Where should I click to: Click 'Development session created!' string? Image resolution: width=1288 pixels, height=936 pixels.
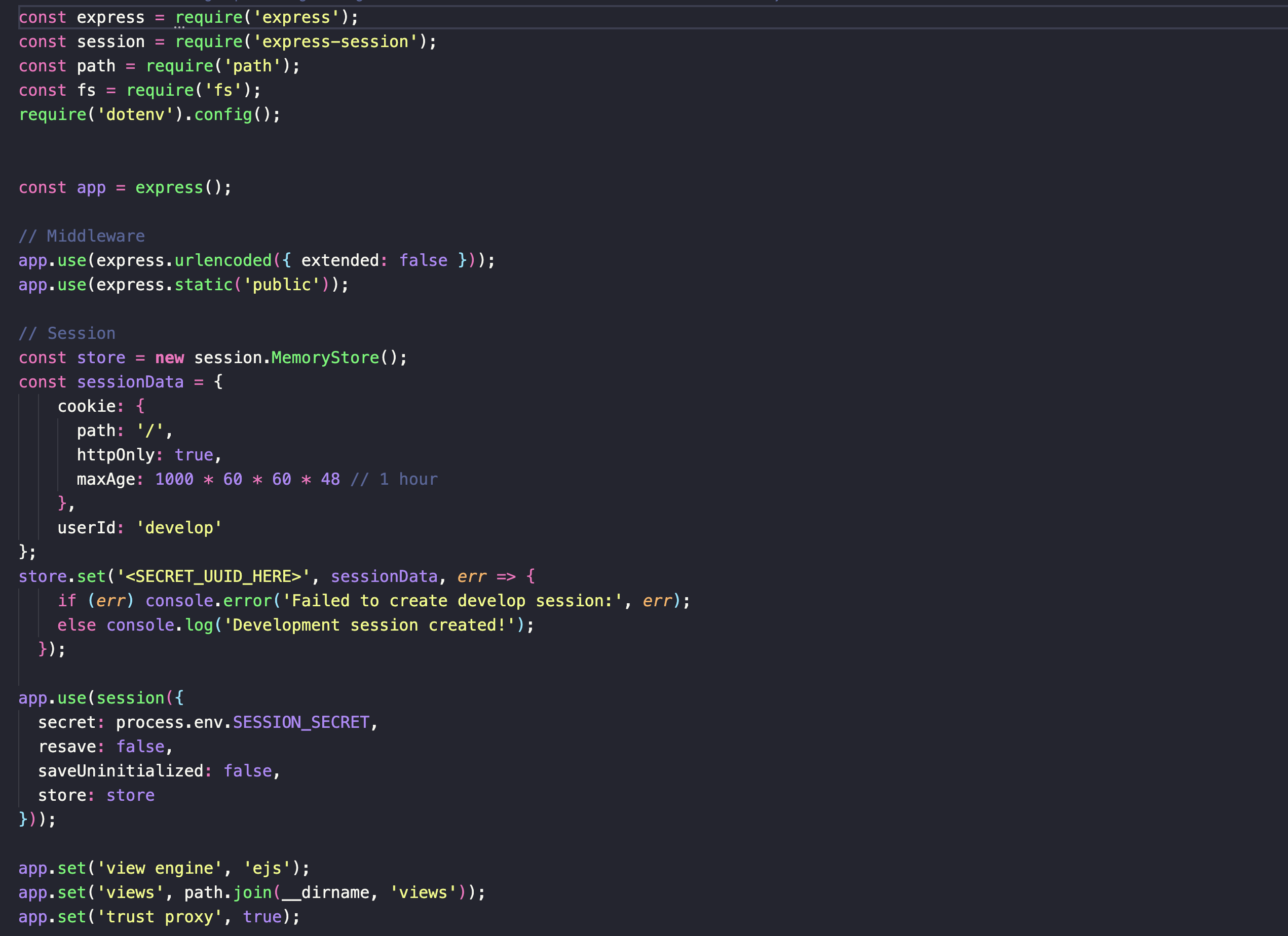click(369, 625)
